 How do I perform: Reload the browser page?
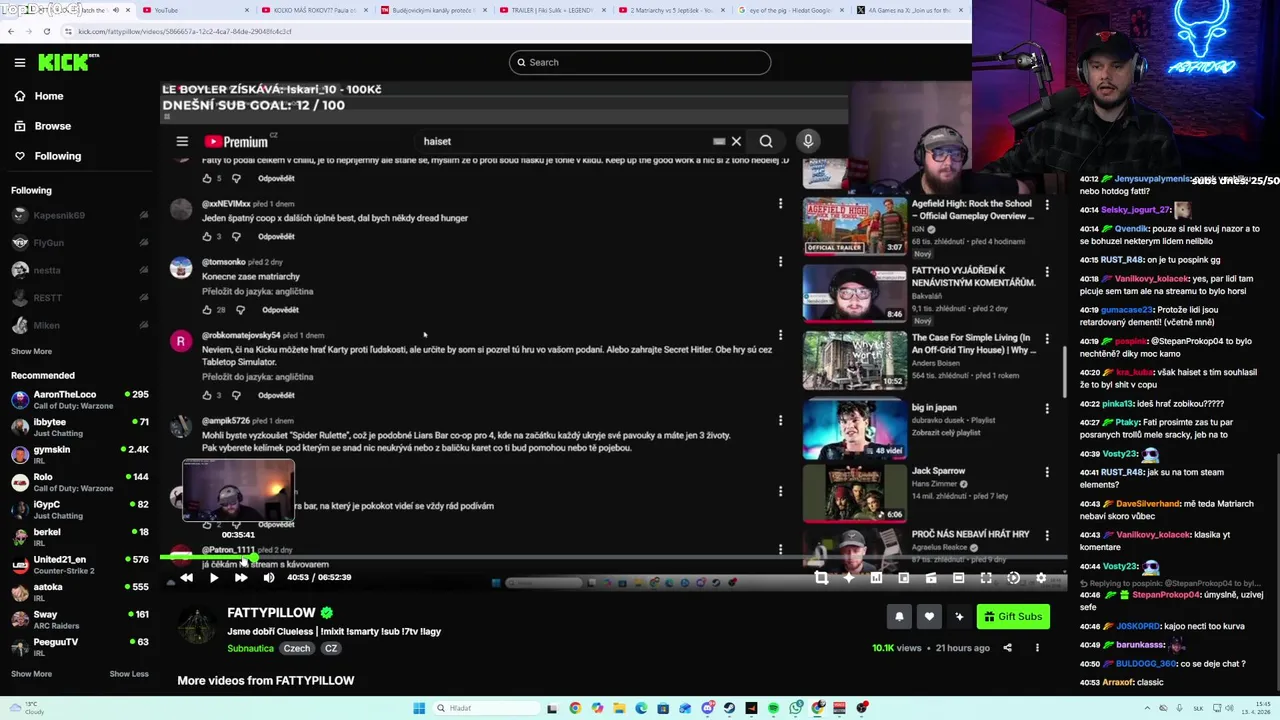46,31
